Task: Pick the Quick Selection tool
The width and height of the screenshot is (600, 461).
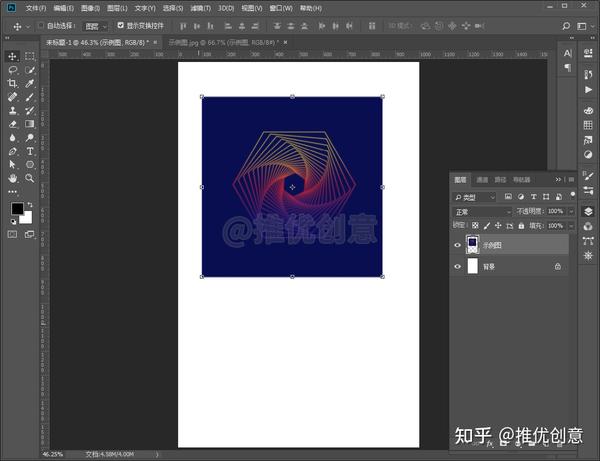Action: click(29, 70)
